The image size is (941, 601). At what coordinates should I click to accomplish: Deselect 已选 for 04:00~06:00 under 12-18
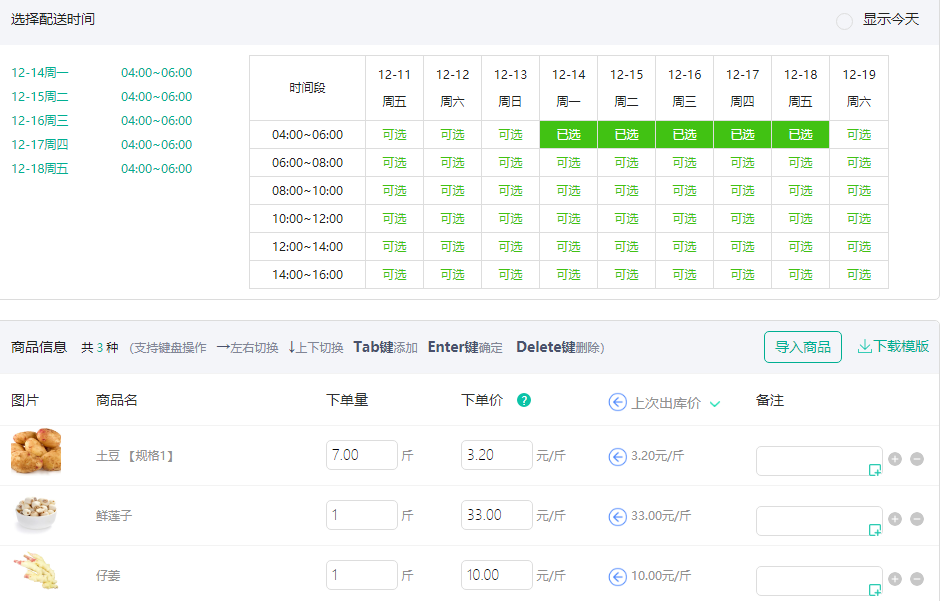(x=800, y=134)
